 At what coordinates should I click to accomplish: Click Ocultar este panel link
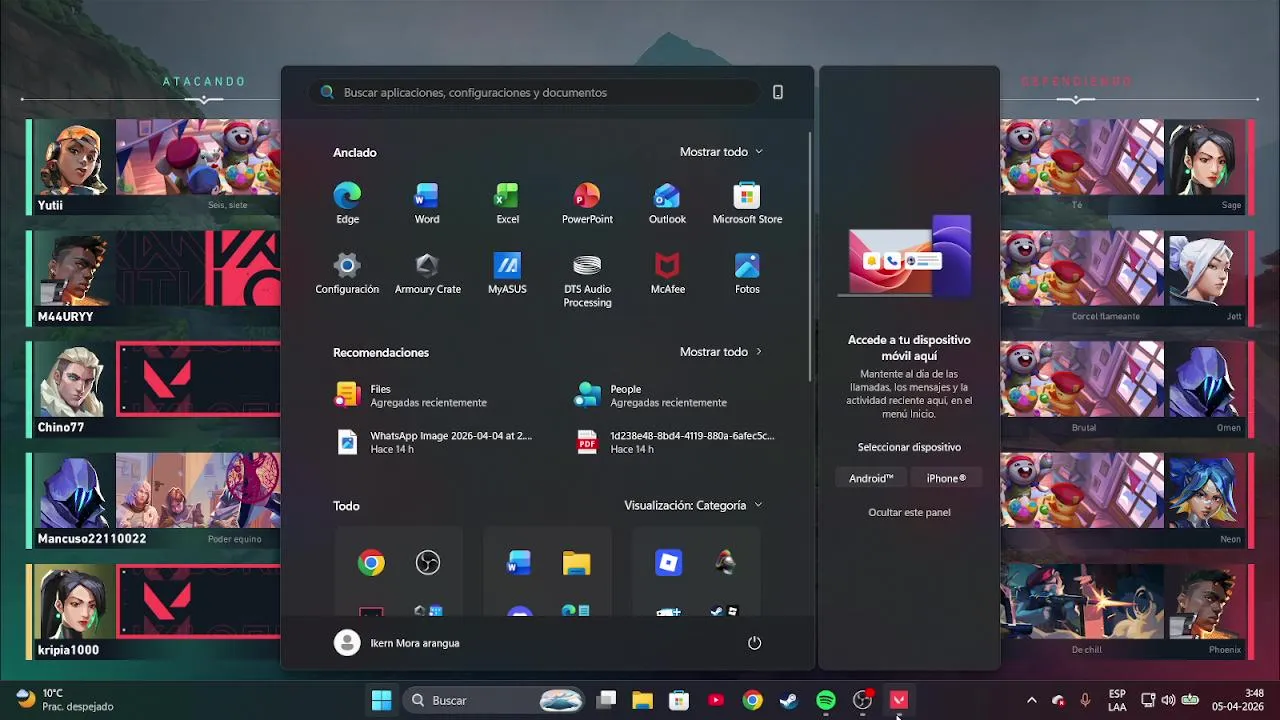click(909, 512)
